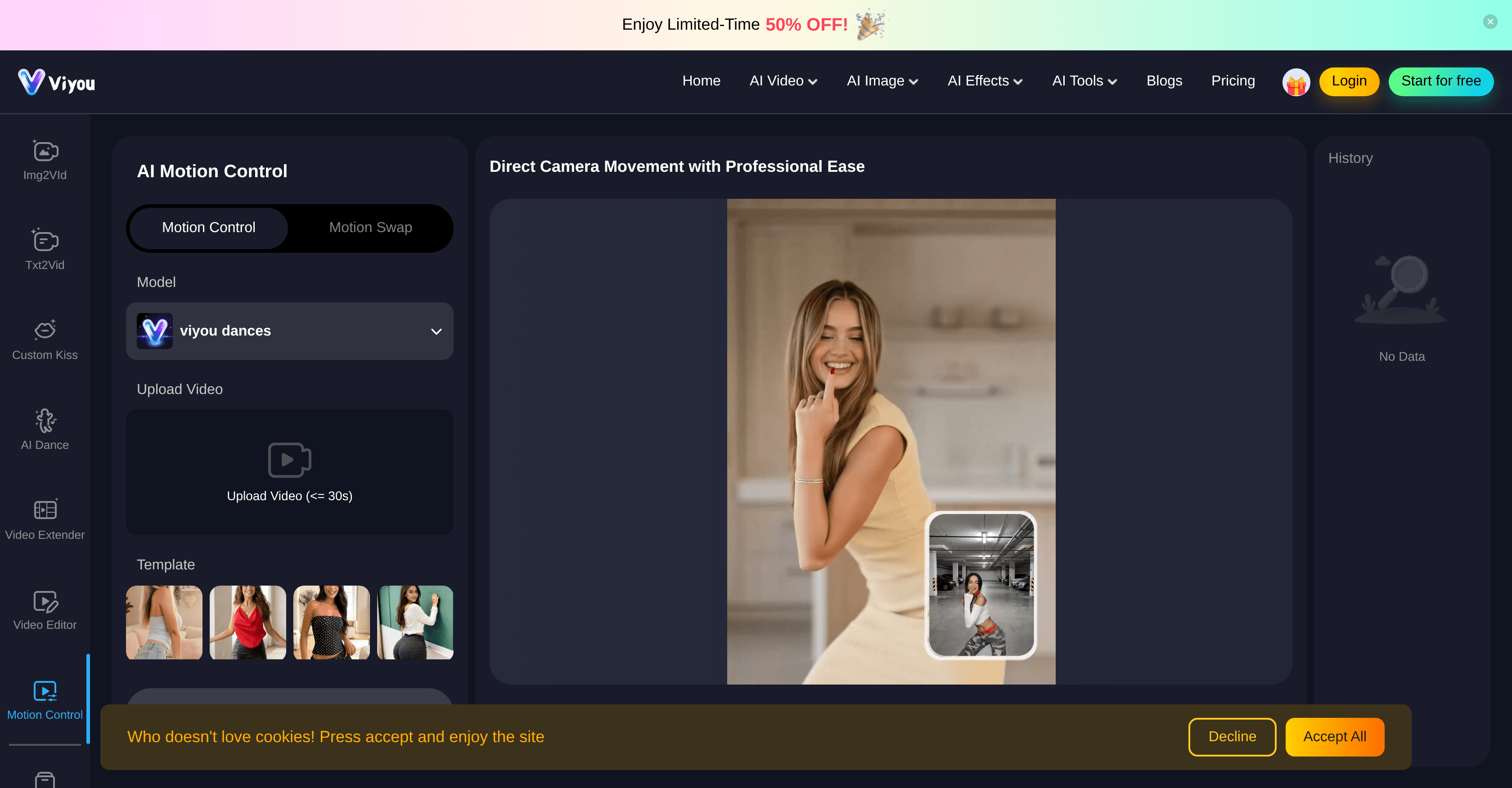
Task: Select the Custom Kiss feature
Action: pos(45,339)
